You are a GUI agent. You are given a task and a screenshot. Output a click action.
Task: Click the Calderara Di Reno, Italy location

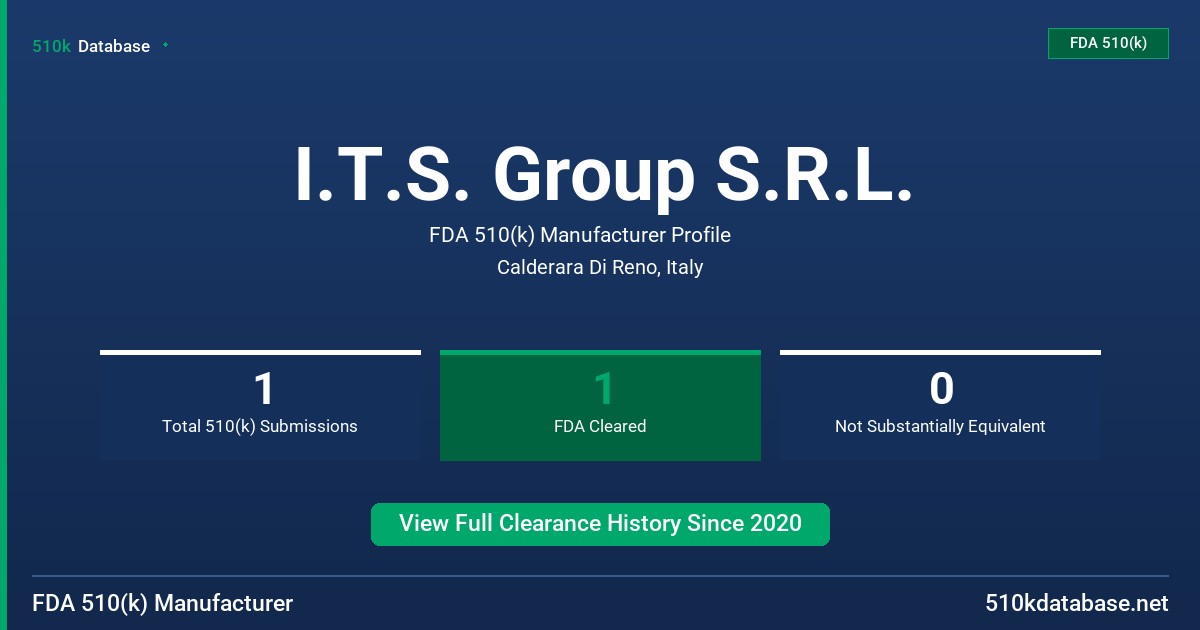600,268
